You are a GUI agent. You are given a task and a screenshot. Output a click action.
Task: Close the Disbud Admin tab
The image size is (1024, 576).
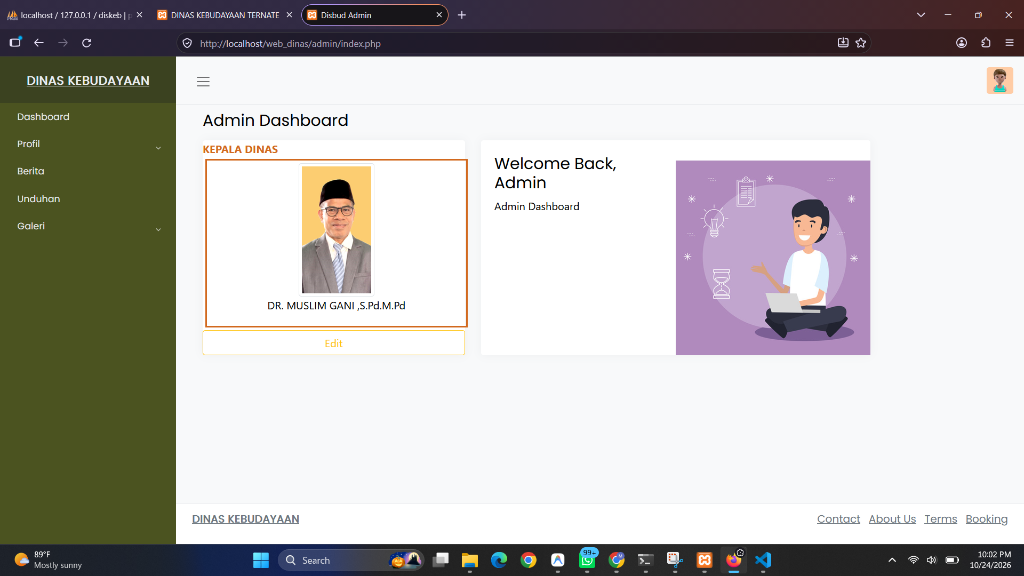439,15
